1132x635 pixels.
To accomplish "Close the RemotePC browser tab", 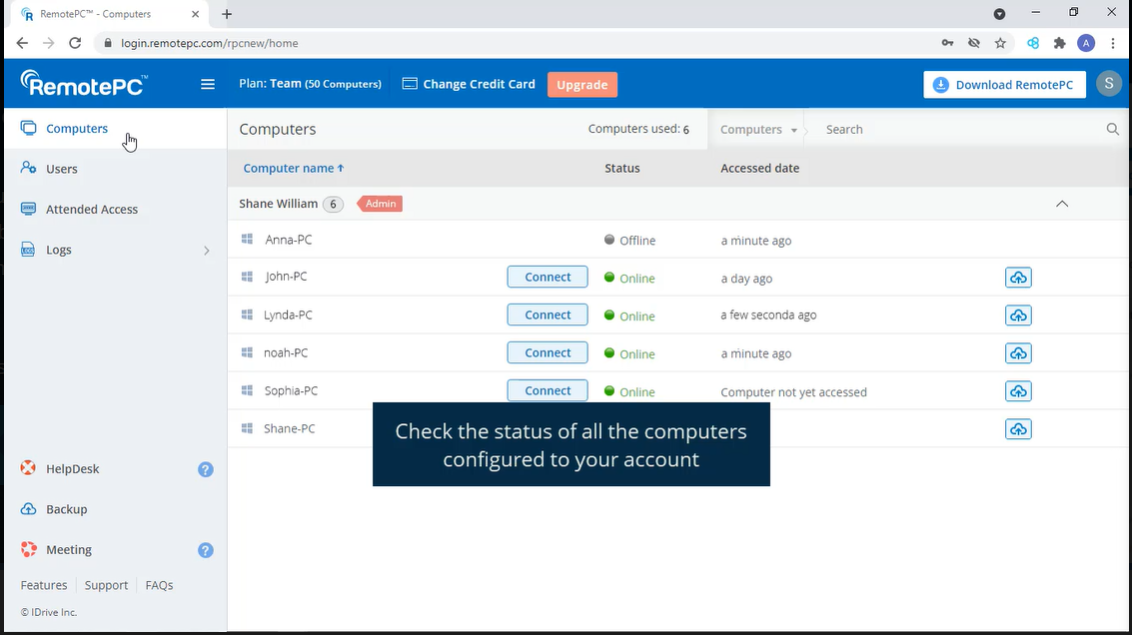I will 195,14.
